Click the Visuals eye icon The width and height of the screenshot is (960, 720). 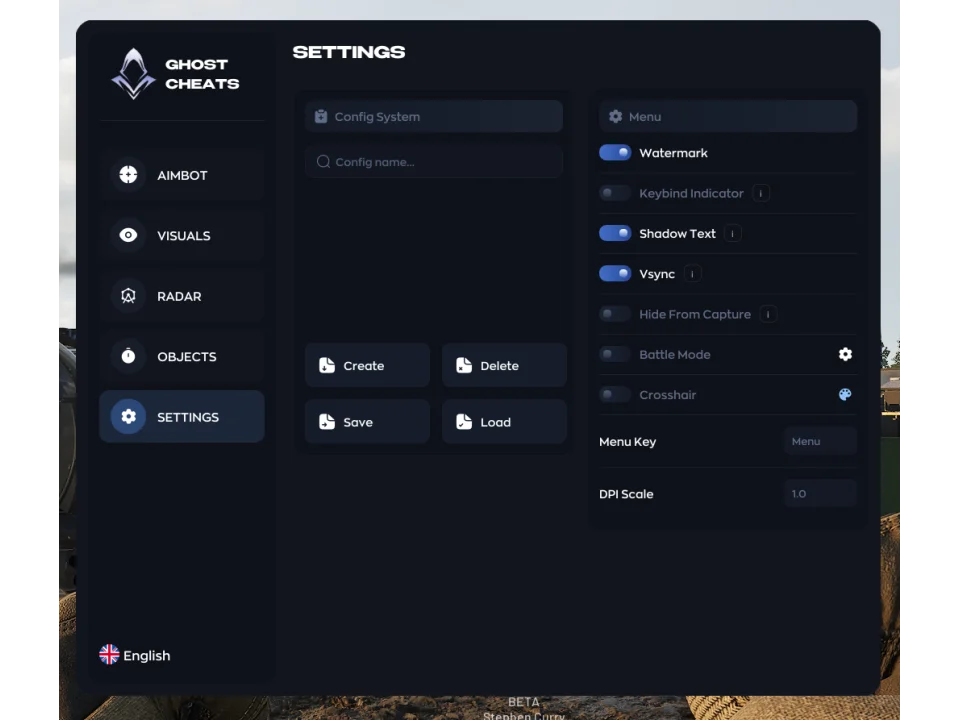click(x=129, y=235)
